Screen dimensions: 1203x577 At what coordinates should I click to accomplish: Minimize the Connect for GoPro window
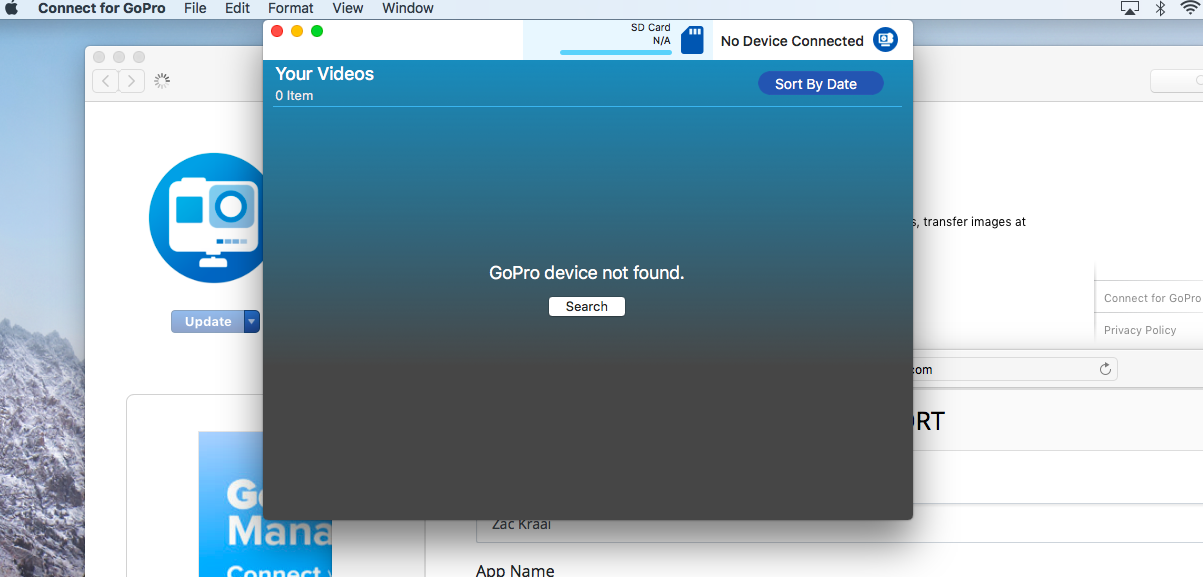pyautogui.click(x=297, y=31)
